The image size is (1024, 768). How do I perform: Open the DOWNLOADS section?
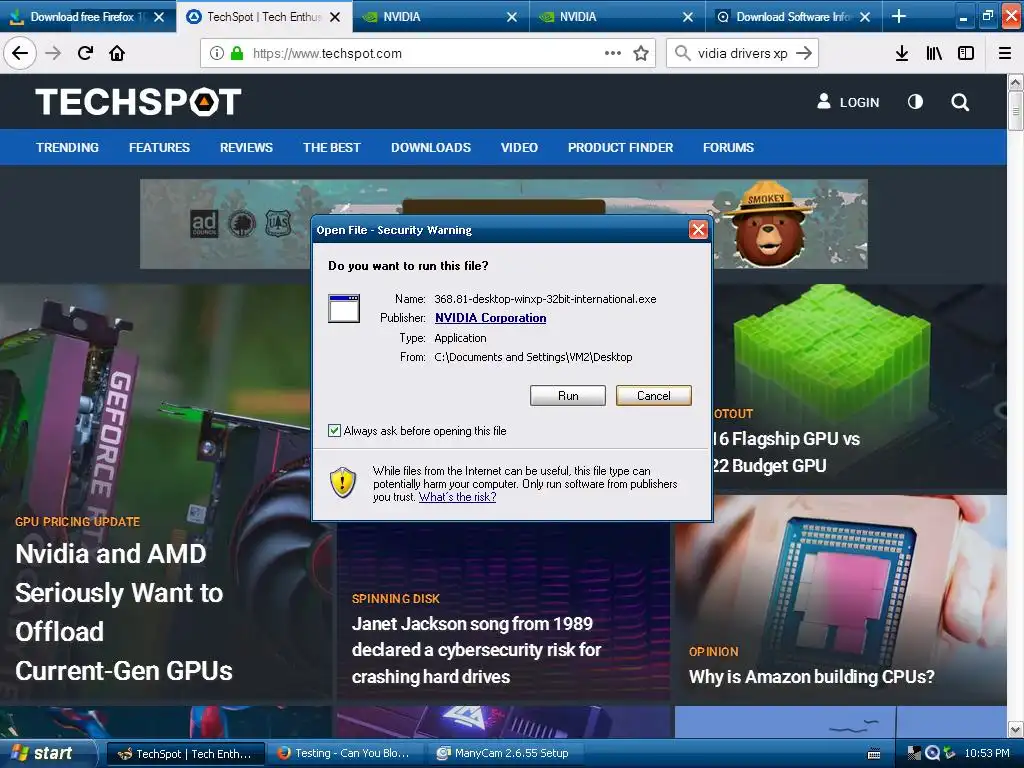click(431, 148)
